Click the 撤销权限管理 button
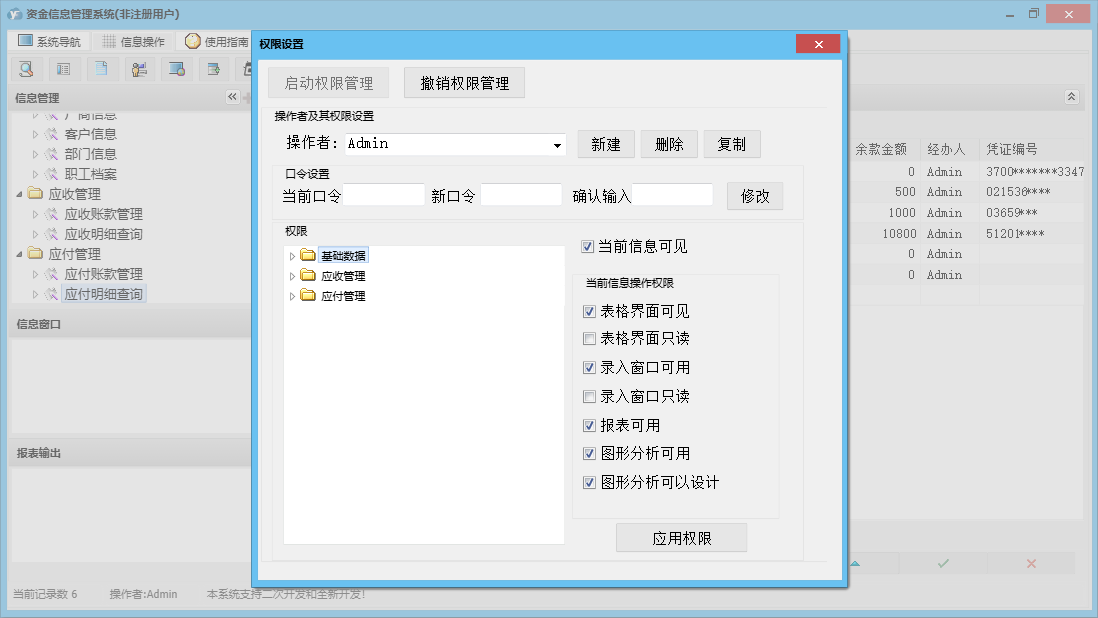This screenshot has height=618, width=1098. (464, 83)
